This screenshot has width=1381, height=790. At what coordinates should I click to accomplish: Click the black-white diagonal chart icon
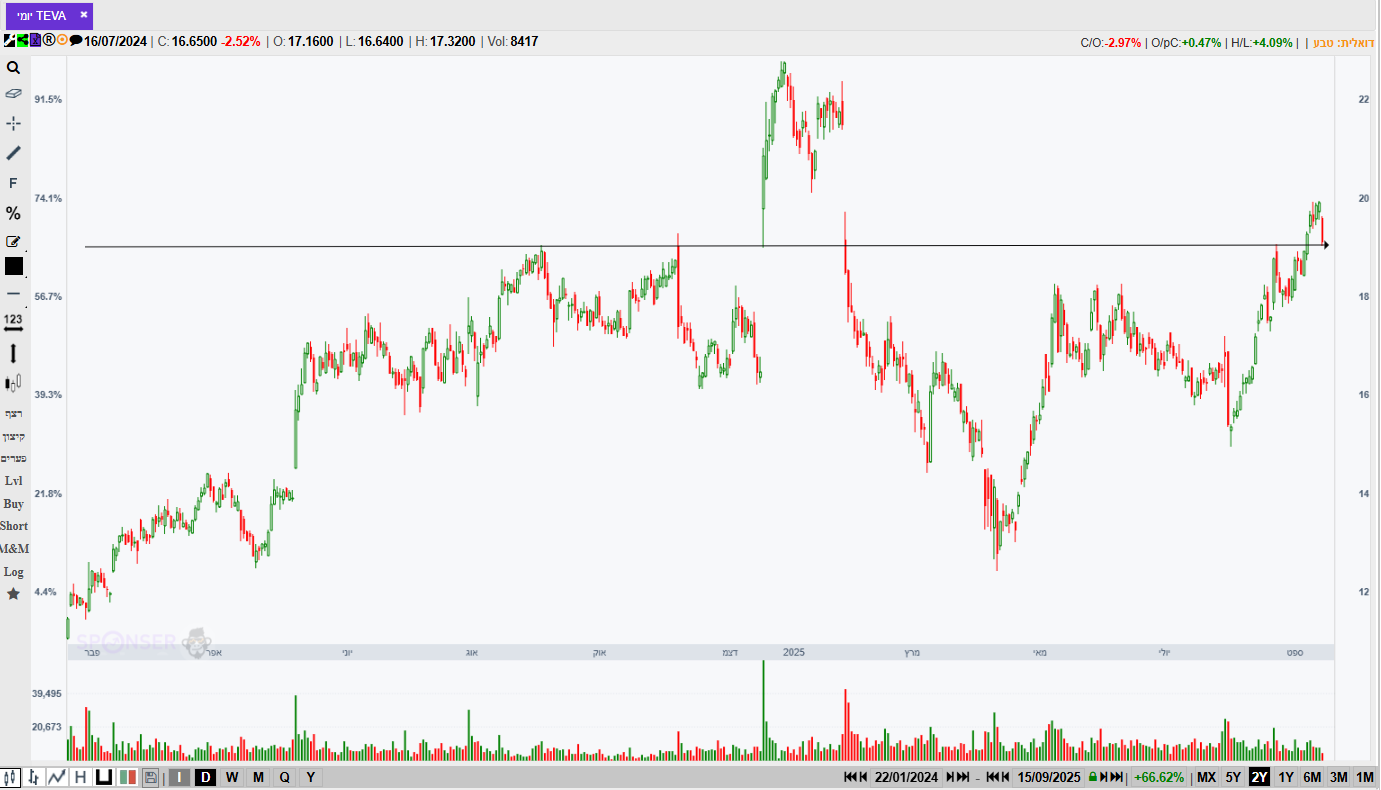[10, 41]
